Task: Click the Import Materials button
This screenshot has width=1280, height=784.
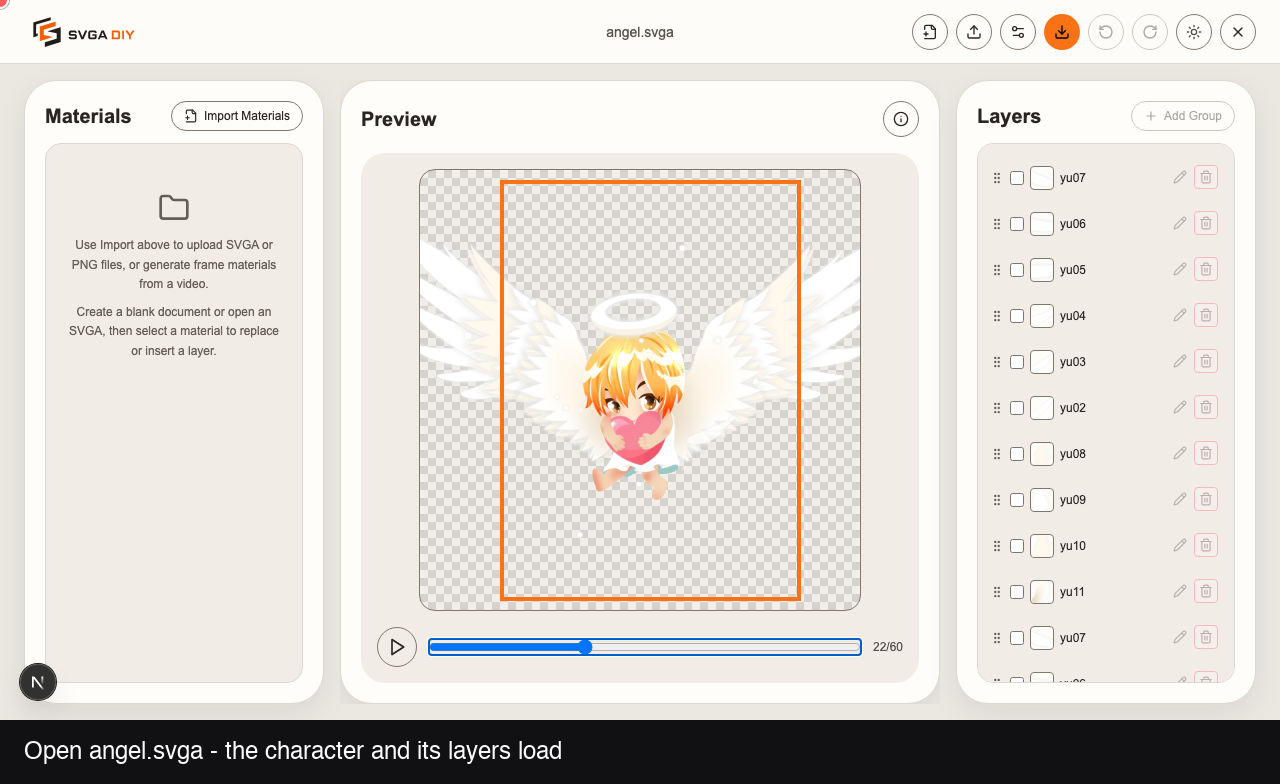Action: click(x=237, y=116)
